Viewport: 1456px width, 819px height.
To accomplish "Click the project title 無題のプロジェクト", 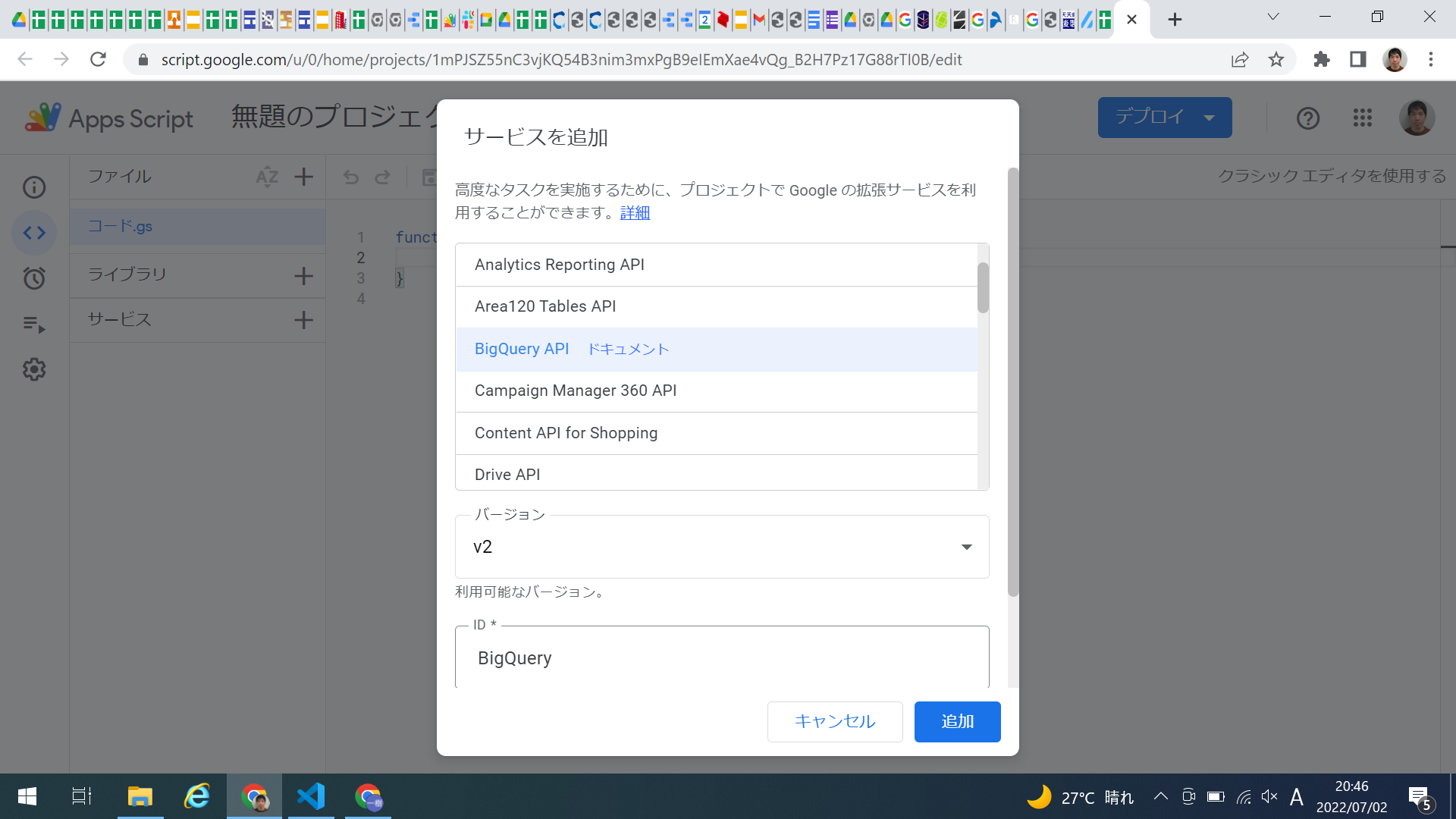I will (x=334, y=118).
